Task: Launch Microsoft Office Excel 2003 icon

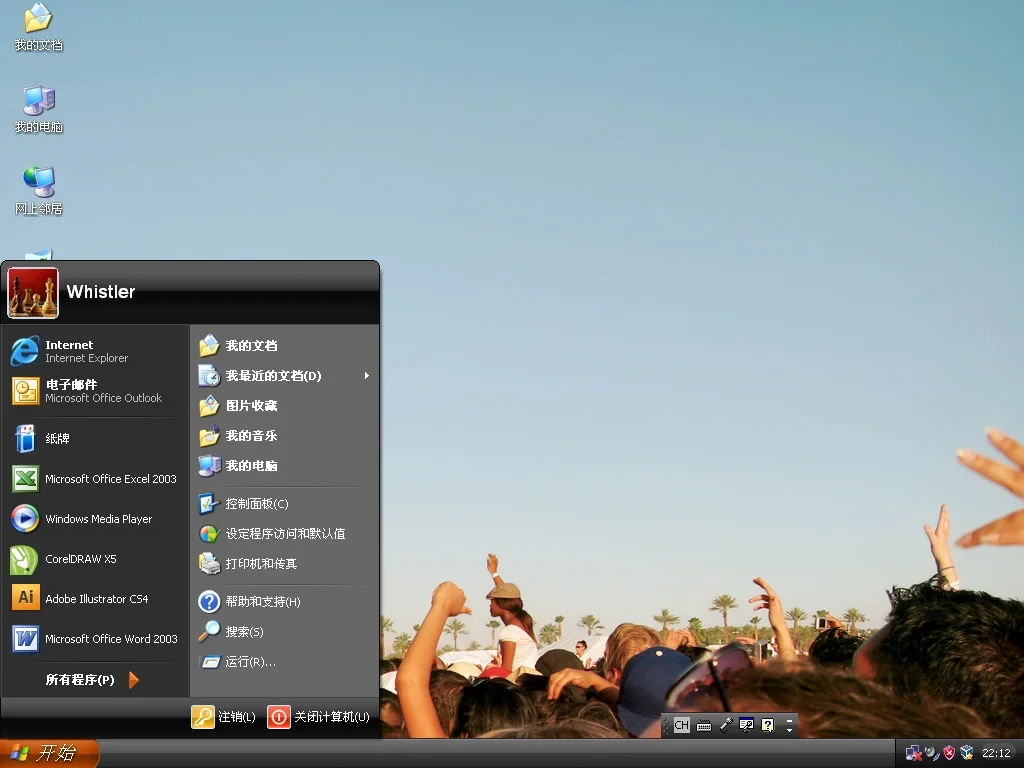Action: 25,479
